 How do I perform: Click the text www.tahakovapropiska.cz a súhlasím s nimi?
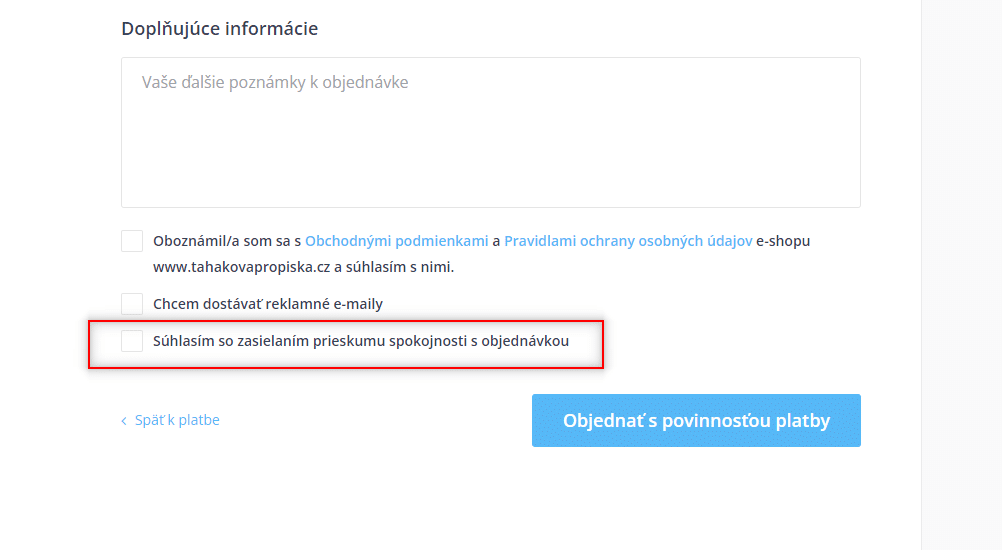click(x=304, y=267)
